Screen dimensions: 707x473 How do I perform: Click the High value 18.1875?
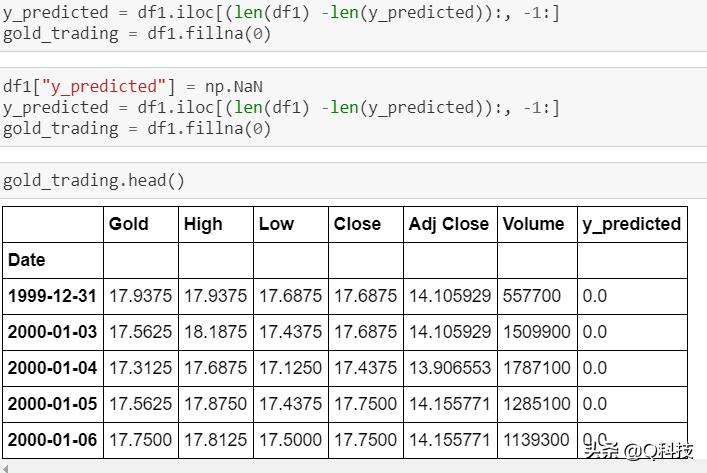point(216,332)
